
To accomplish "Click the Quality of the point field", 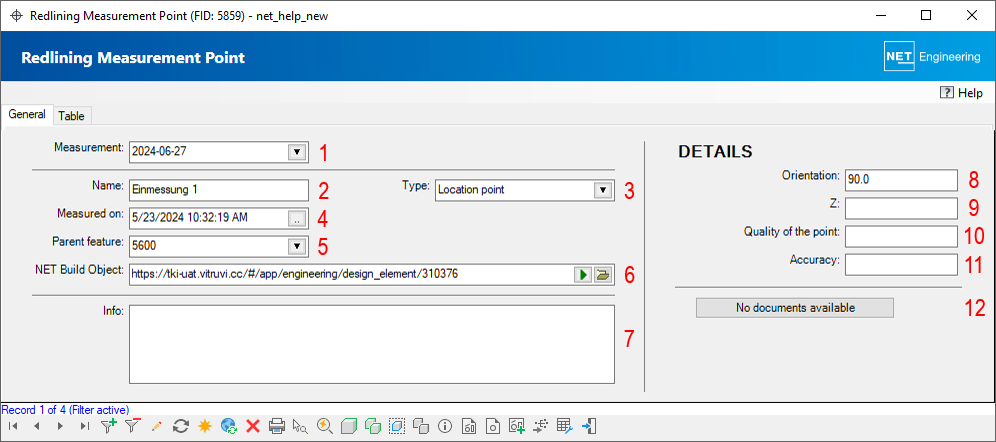I will (901, 236).
